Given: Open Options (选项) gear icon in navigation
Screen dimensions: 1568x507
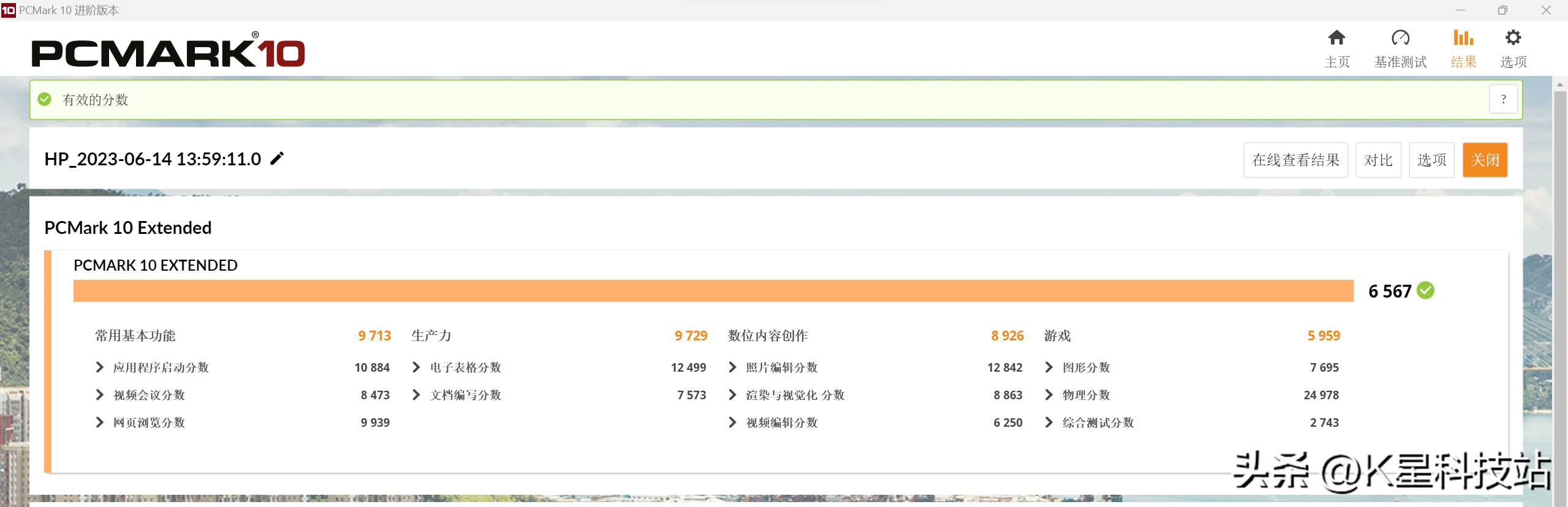Looking at the screenshot, I should pyautogui.click(x=1513, y=38).
